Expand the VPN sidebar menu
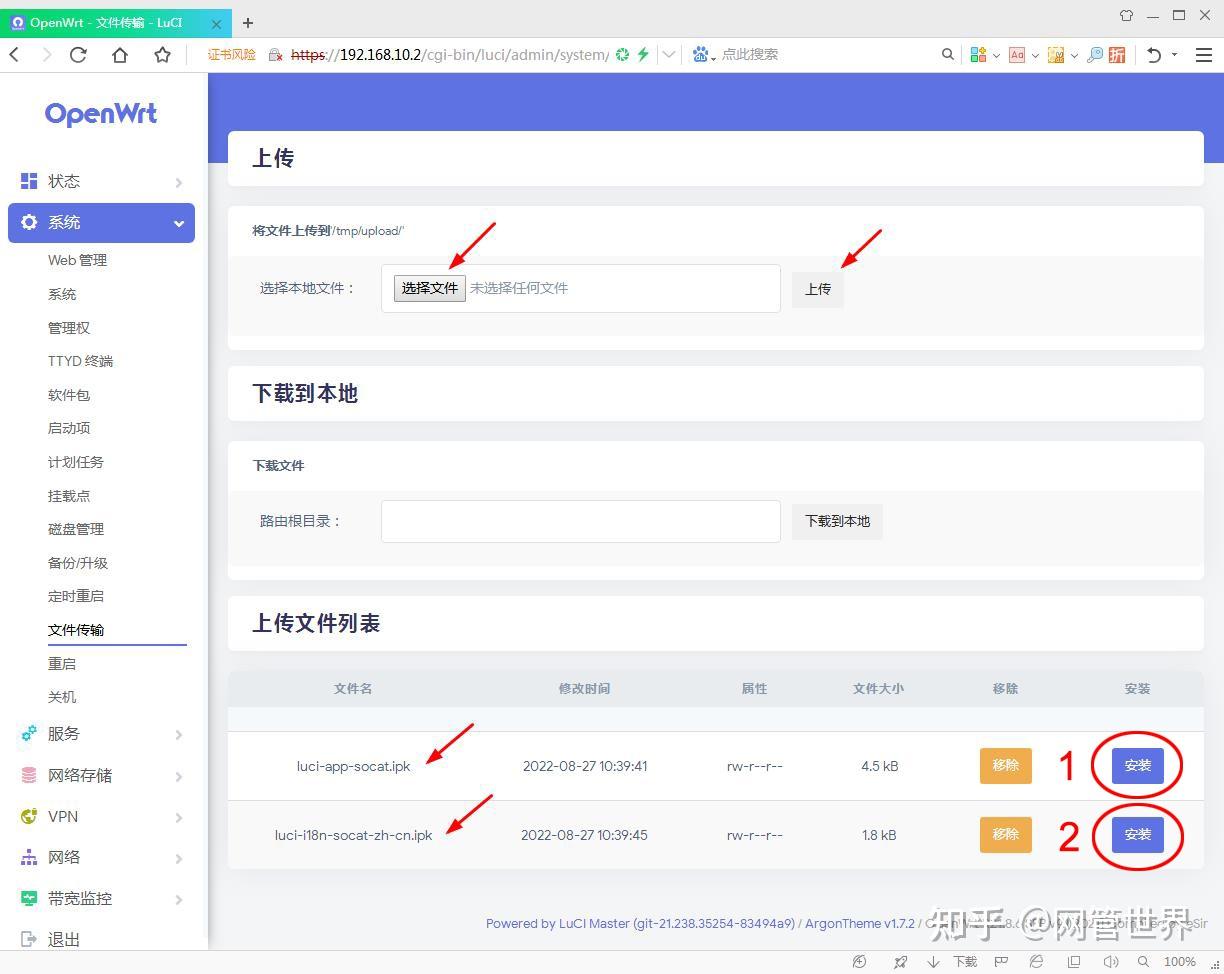 (101, 817)
